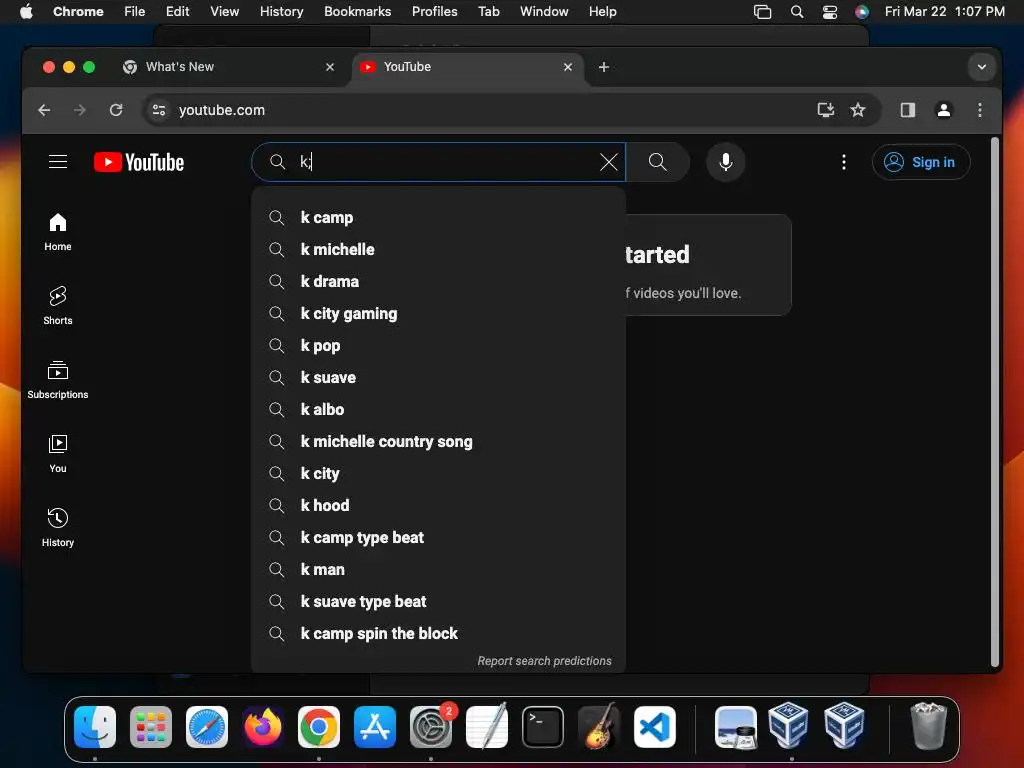Close the What's New tab
The height and width of the screenshot is (768, 1024).
(330, 67)
